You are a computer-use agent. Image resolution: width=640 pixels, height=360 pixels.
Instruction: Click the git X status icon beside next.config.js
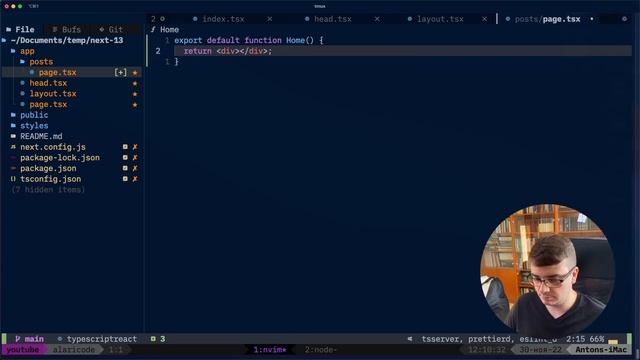pyautogui.click(x=135, y=147)
